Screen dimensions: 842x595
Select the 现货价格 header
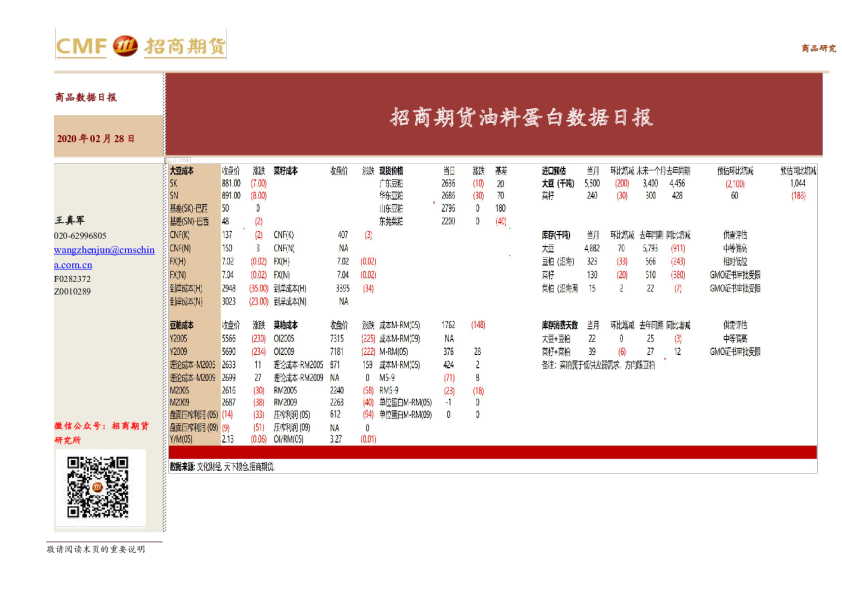pyautogui.click(x=391, y=171)
